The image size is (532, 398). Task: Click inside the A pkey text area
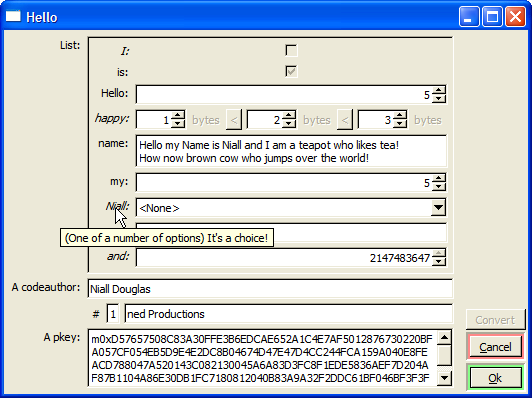pos(263,358)
